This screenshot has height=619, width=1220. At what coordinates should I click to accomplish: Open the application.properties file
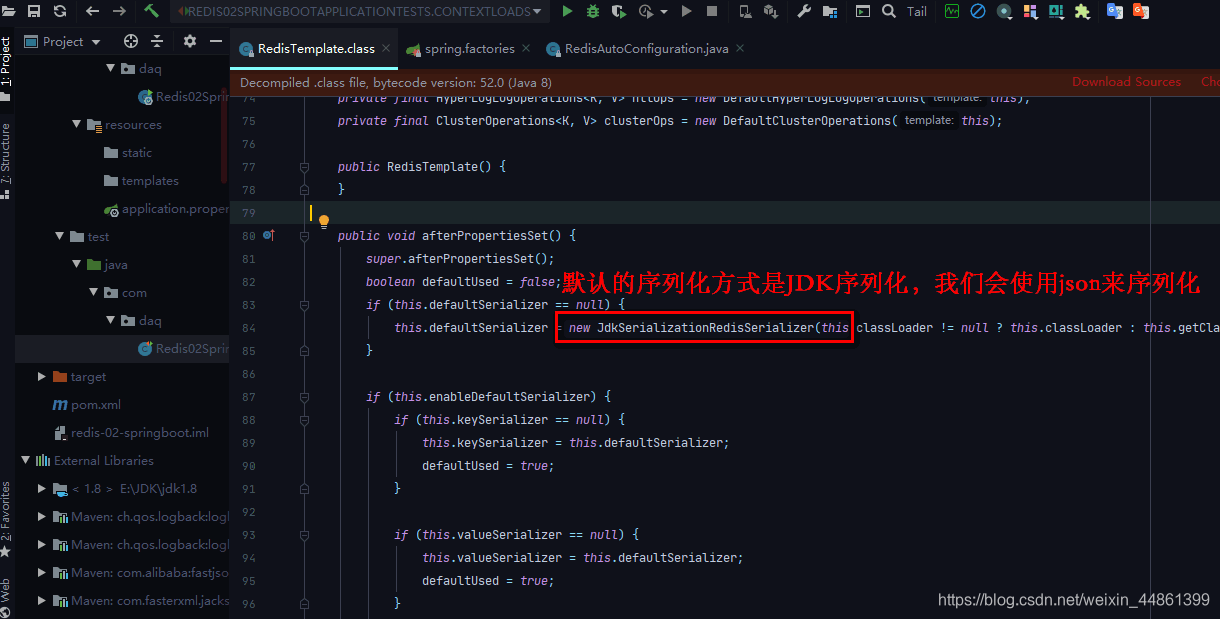pyautogui.click(x=166, y=209)
